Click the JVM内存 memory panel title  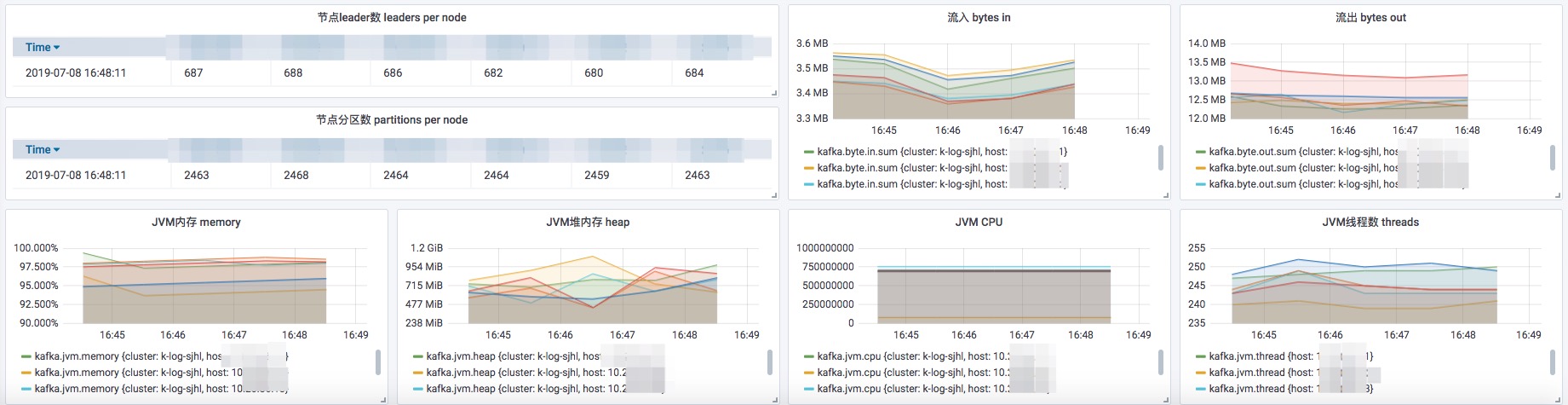click(196, 223)
